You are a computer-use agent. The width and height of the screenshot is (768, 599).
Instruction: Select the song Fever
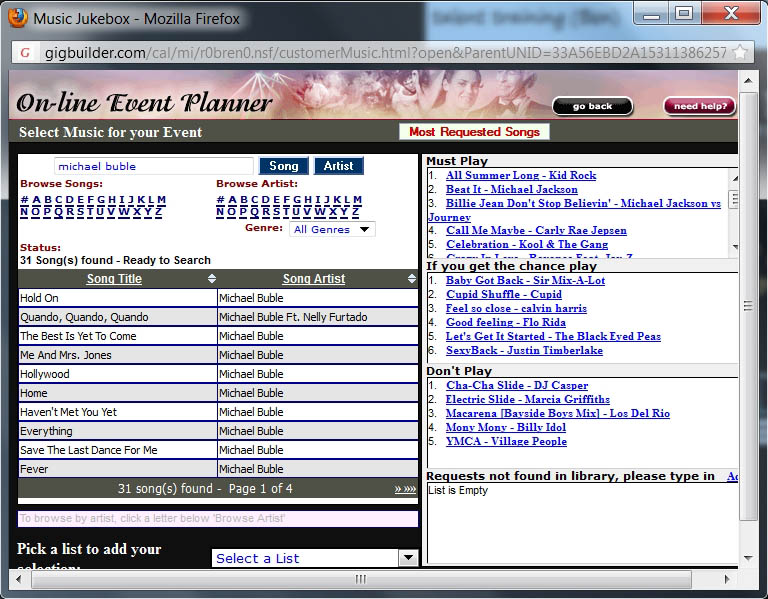pos(118,469)
